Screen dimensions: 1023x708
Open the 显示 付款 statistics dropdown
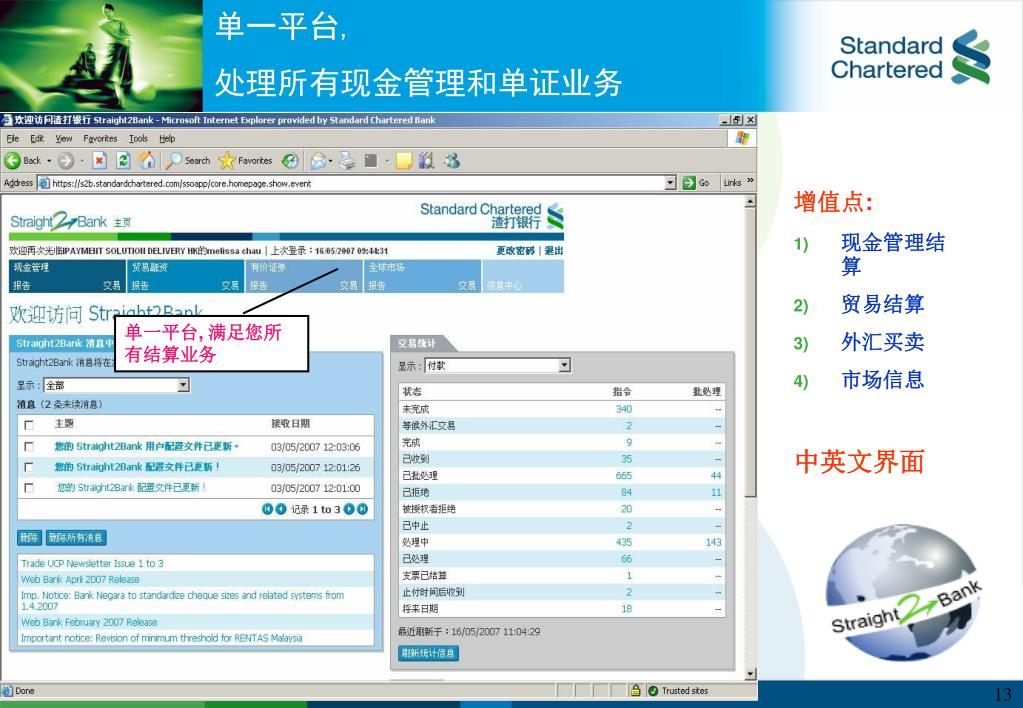click(564, 365)
